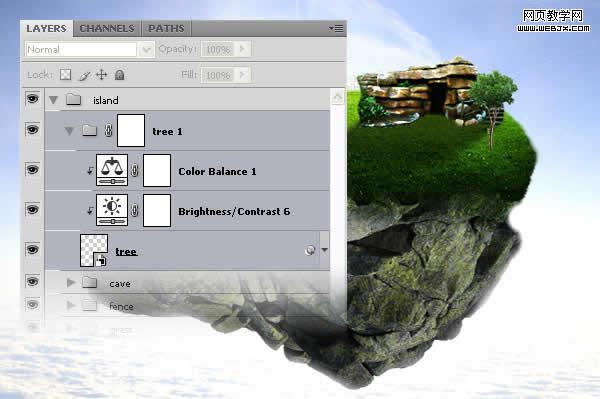The height and width of the screenshot is (399, 600).
Task: Hide the fence group eye
Action: pyautogui.click(x=33, y=304)
